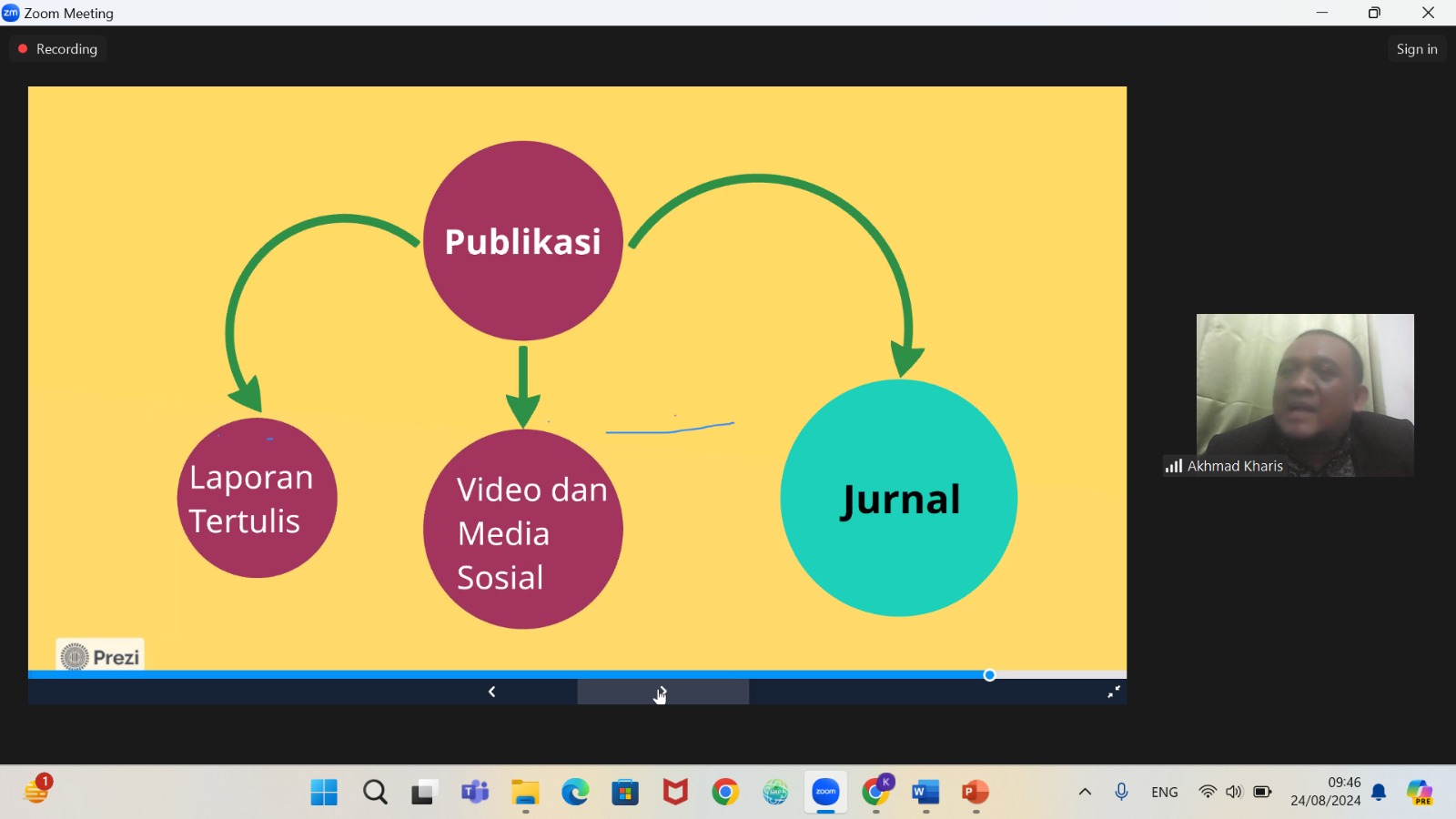The height and width of the screenshot is (819, 1456).
Task: Go to previous Prezi slide arrow
Action: click(x=491, y=693)
